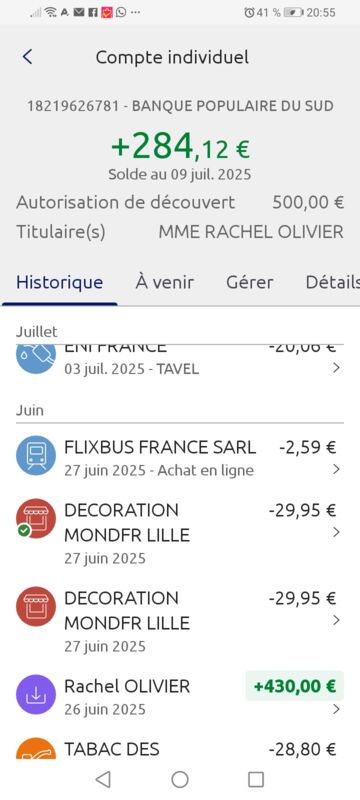Tap the second red shop icon for Decoration Mondfr
The width and height of the screenshot is (360, 800).
click(36, 607)
